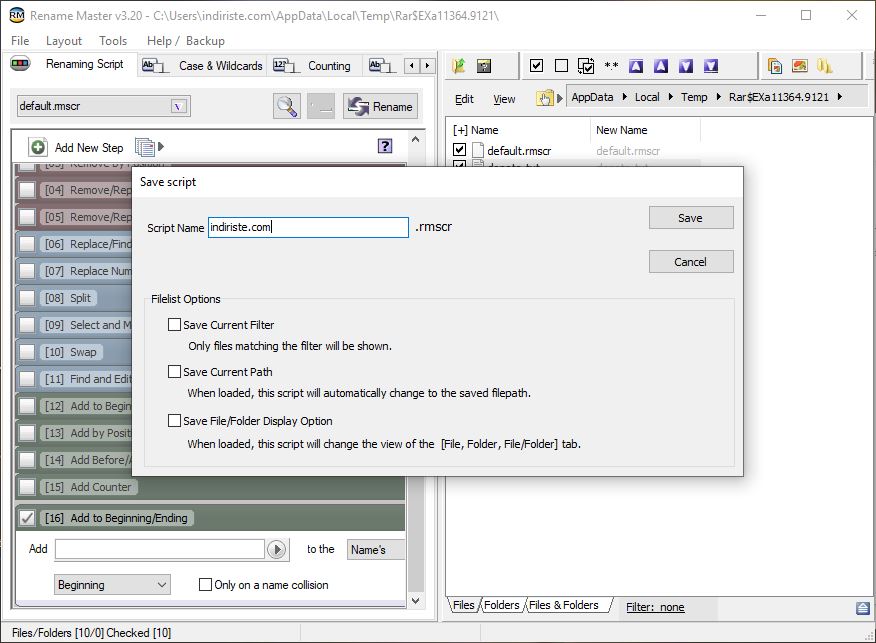Click the Script Name input field
The height and width of the screenshot is (643, 876).
[x=308, y=227]
